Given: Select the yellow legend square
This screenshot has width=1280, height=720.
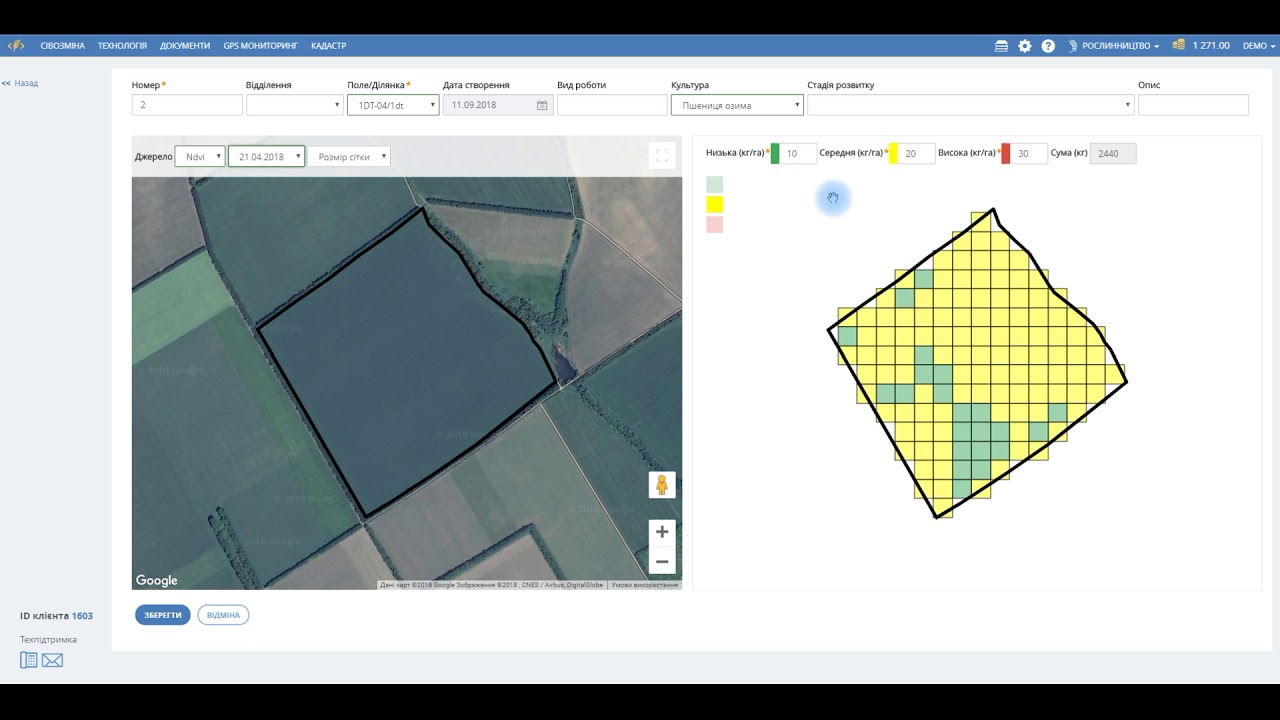Looking at the screenshot, I should [714, 204].
